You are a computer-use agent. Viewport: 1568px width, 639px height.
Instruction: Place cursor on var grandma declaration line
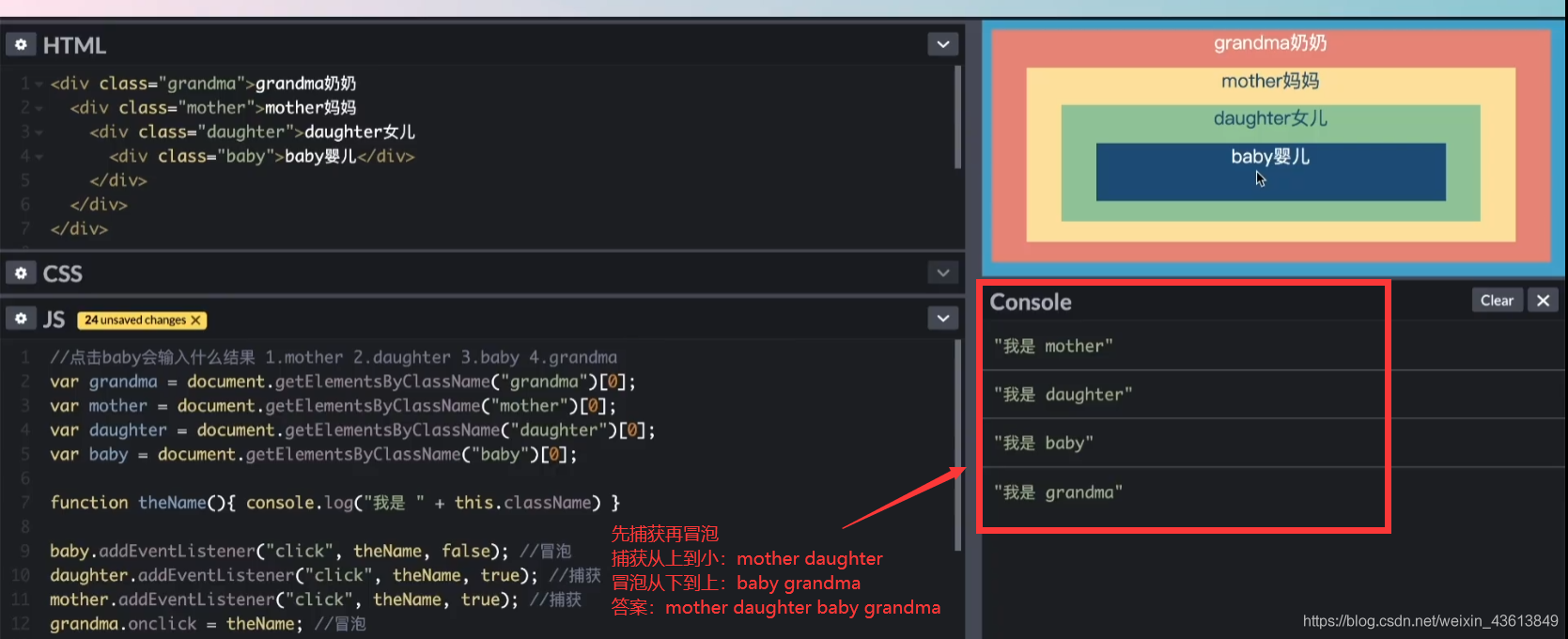pyautogui.click(x=343, y=382)
